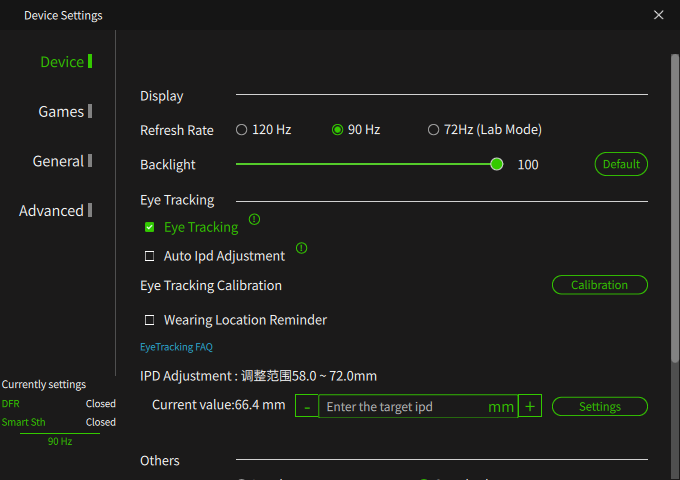
Task: Choose 72Hz (Lab Mode) refresh rate
Action: coord(433,130)
